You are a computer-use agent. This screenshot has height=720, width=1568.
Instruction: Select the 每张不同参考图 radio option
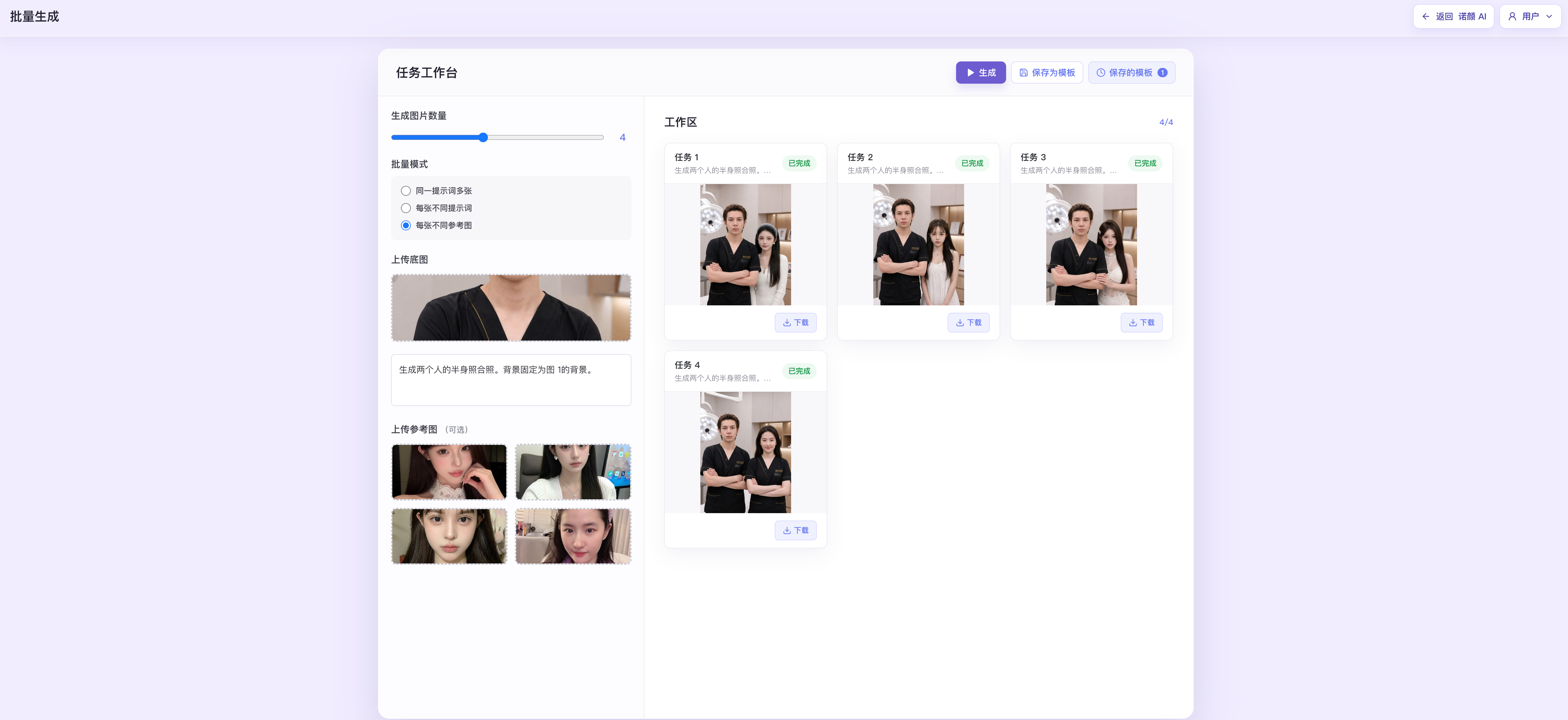406,225
